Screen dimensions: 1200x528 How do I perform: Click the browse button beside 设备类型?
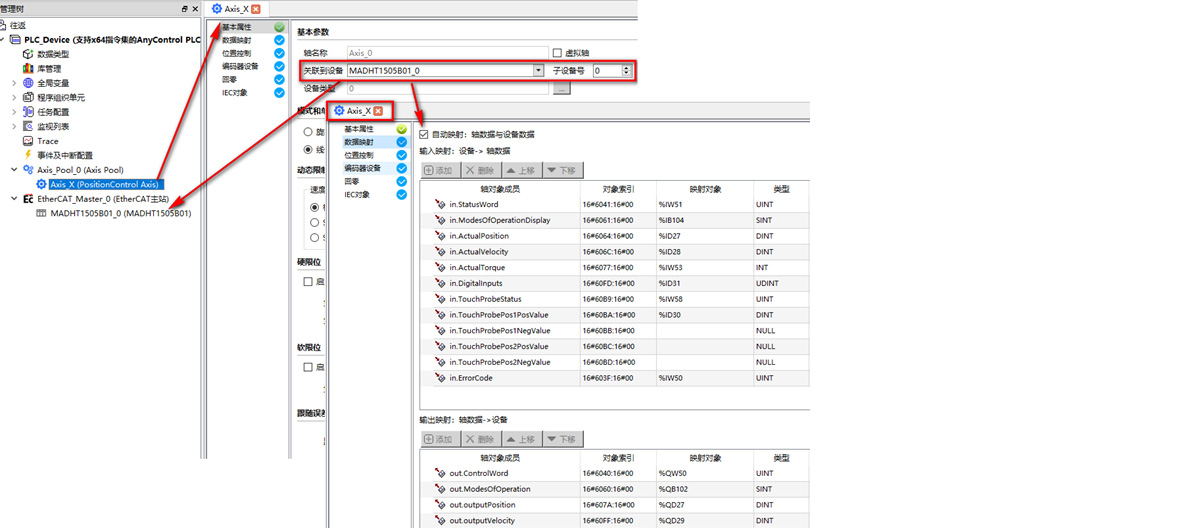coord(562,89)
